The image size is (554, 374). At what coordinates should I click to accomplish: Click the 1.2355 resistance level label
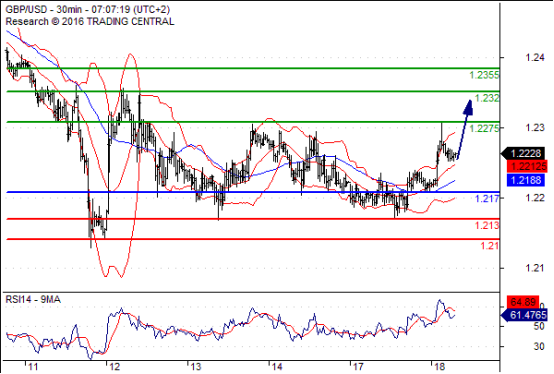484,75
